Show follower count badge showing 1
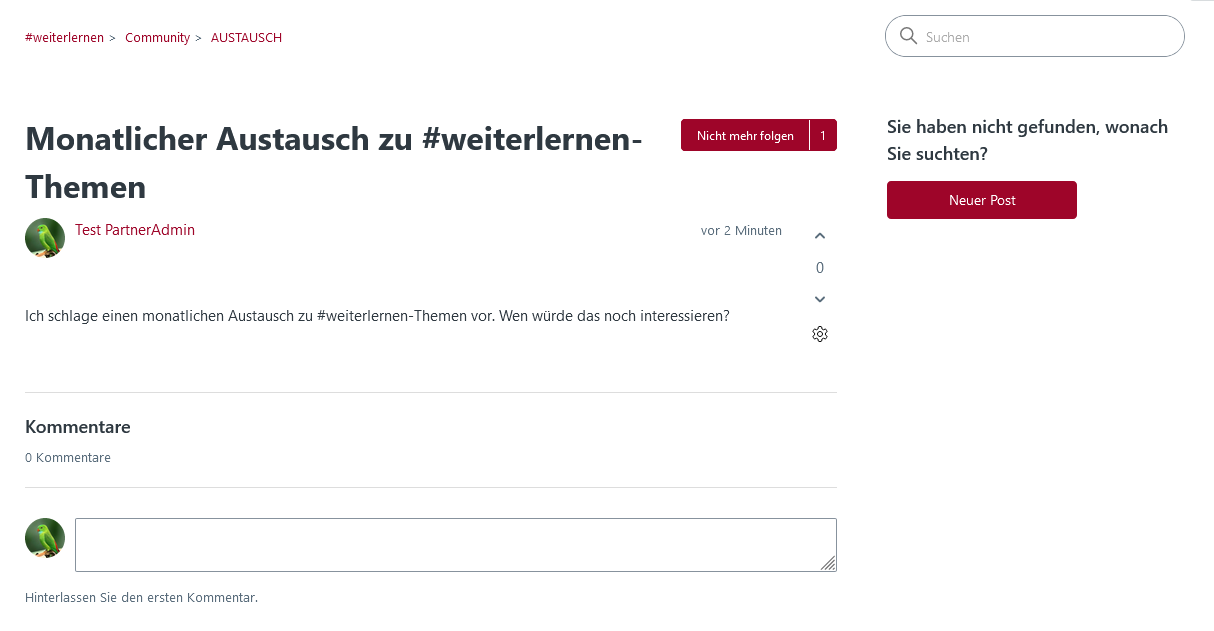The width and height of the screenshot is (1214, 631). tap(823, 135)
